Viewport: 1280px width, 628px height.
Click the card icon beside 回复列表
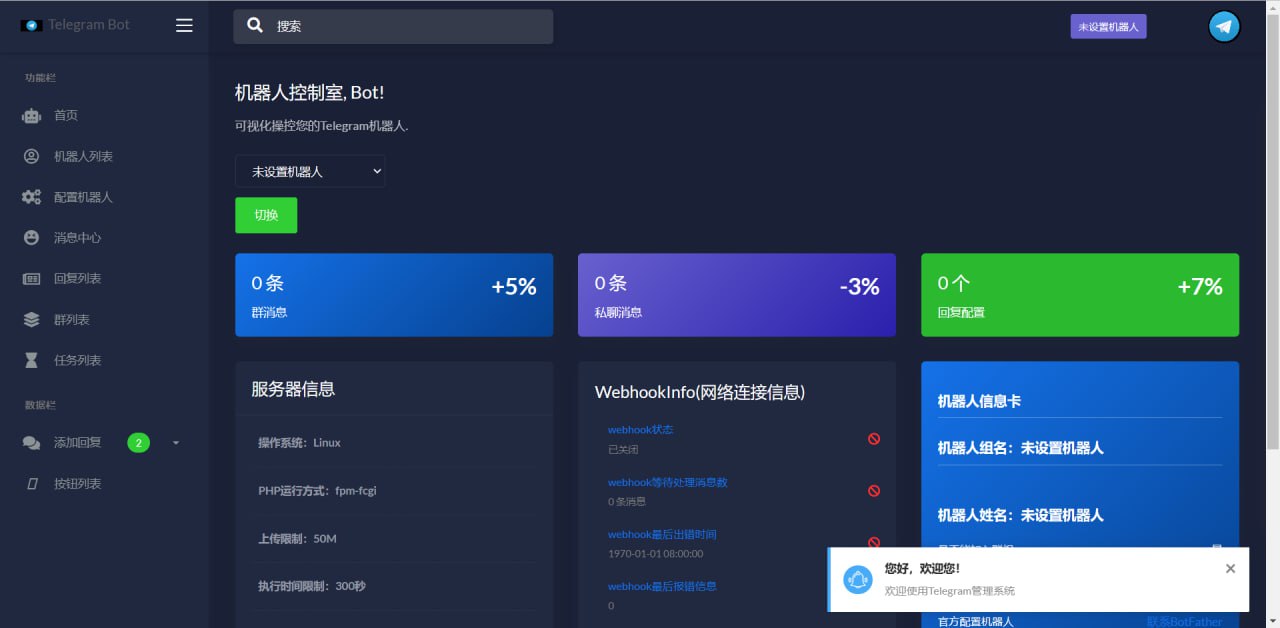click(32, 279)
